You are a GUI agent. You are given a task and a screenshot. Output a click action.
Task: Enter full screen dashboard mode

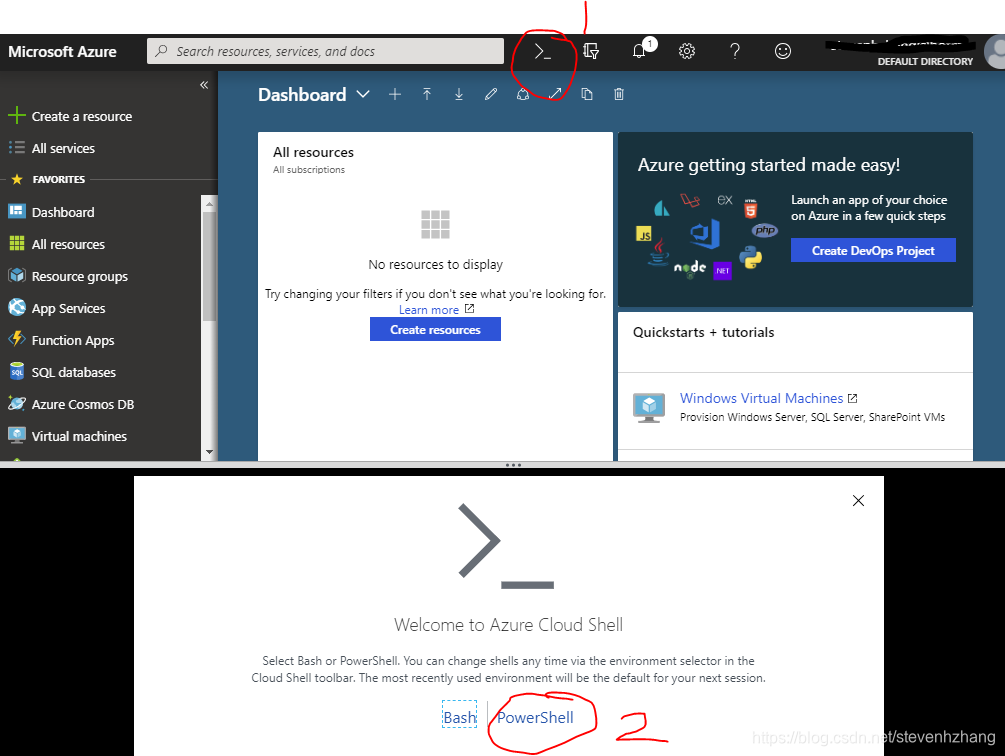tap(555, 94)
